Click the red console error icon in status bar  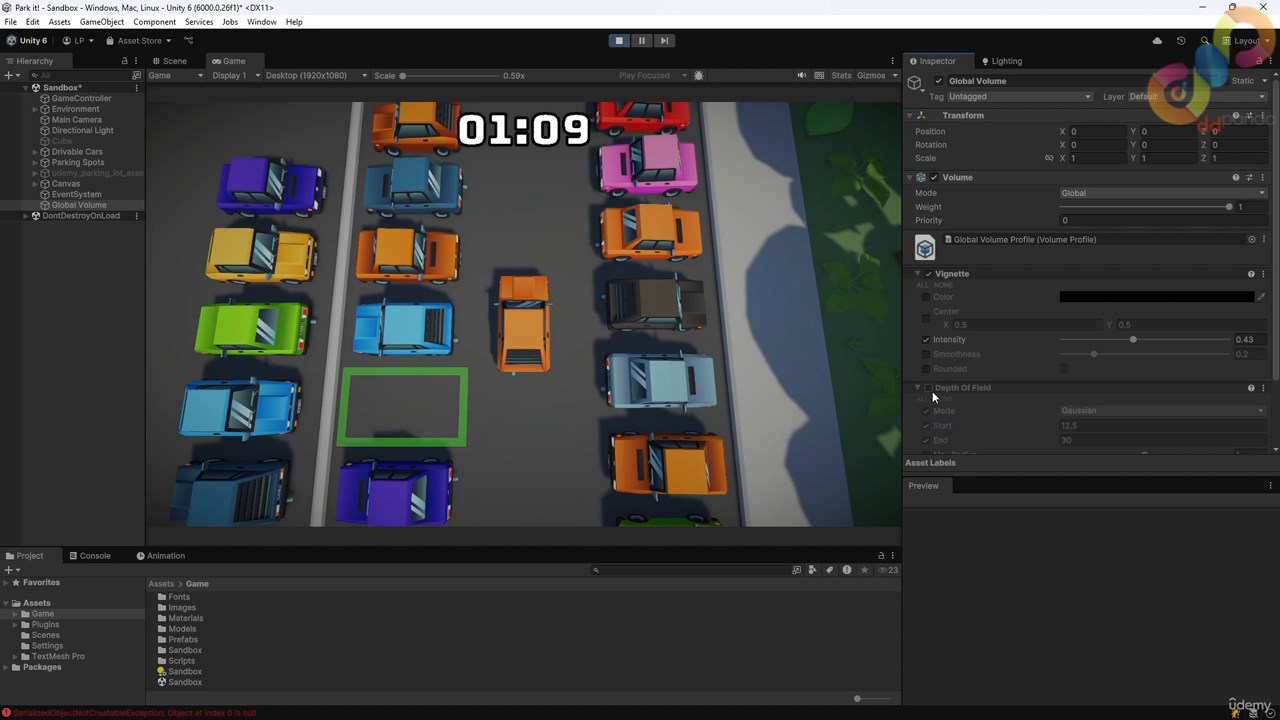point(7,713)
